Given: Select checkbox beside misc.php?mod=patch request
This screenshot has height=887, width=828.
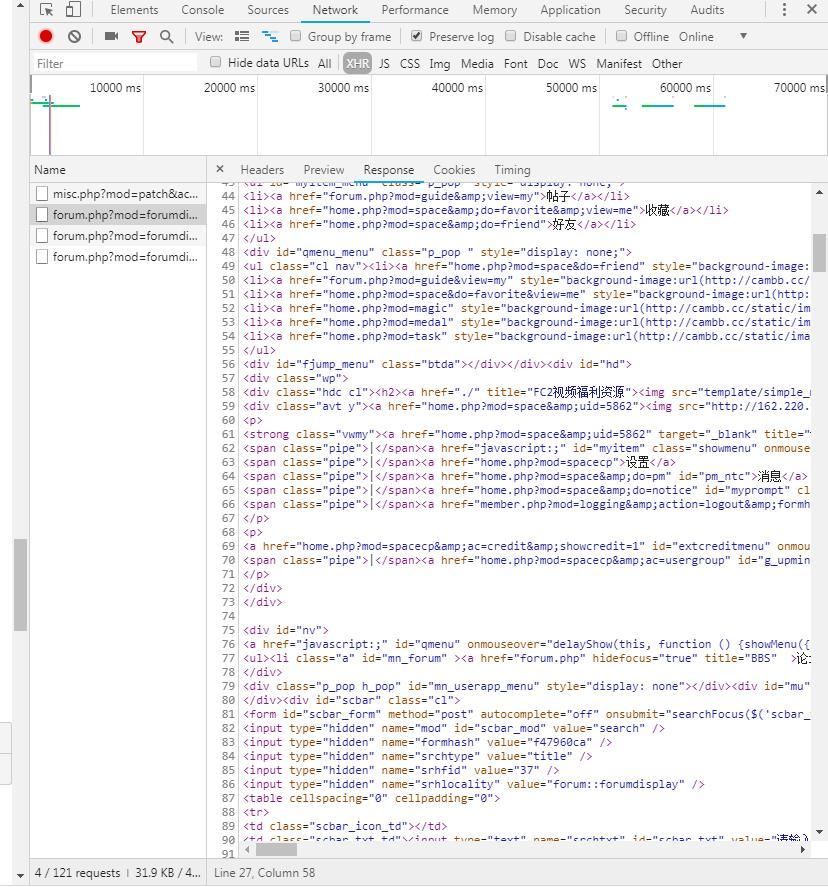Looking at the screenshot, I should [41, 193].
